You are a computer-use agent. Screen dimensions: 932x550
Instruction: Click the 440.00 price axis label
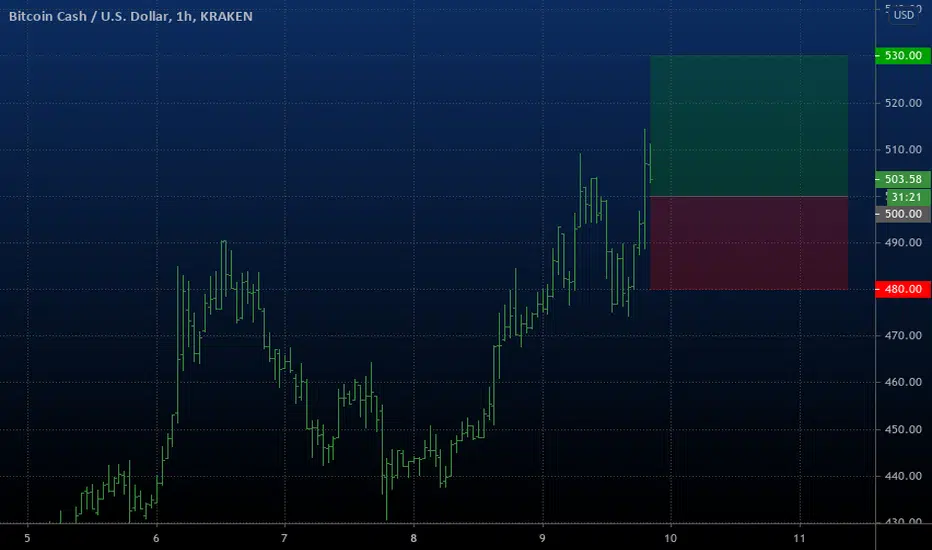(903, 476)
